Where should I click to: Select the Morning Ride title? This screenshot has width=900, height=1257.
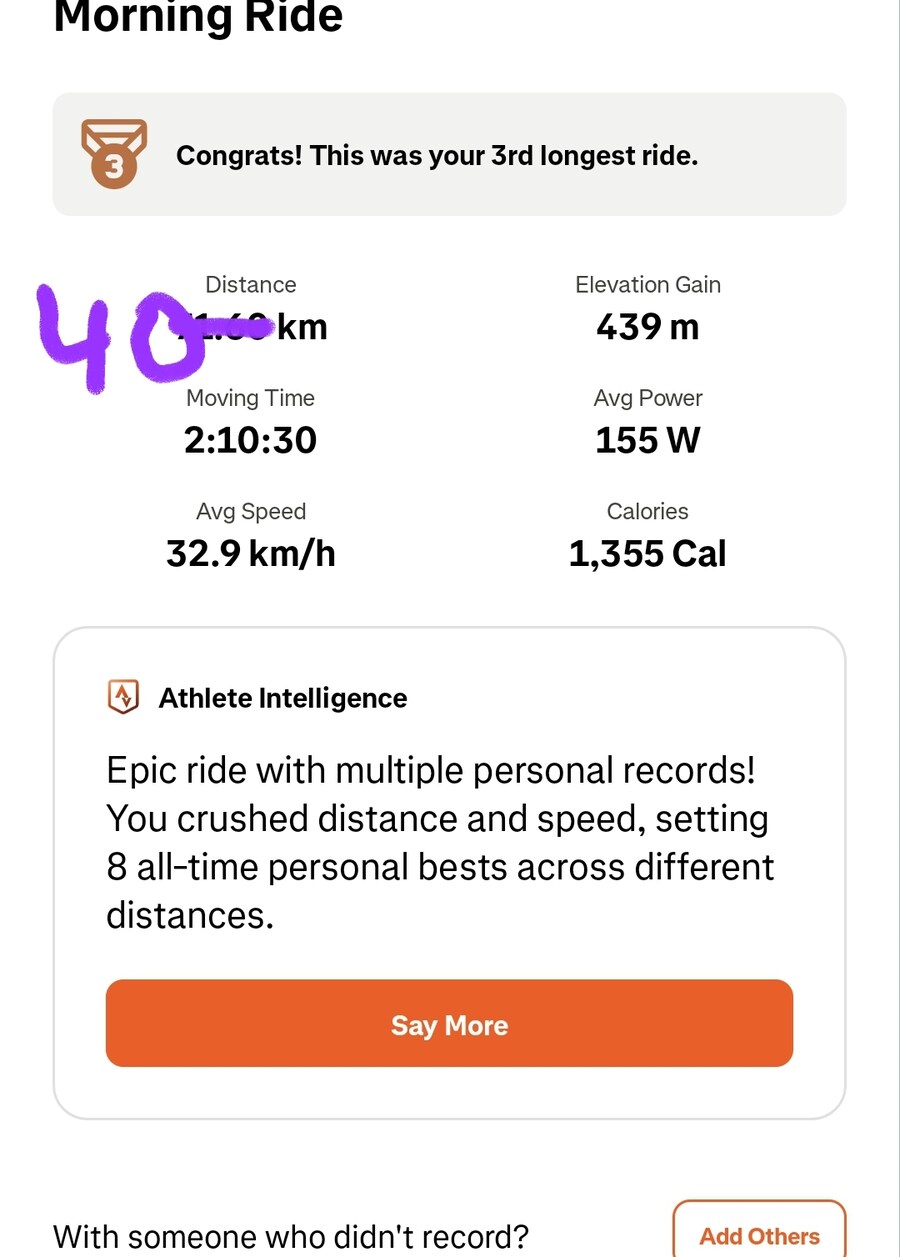[198, 17]
